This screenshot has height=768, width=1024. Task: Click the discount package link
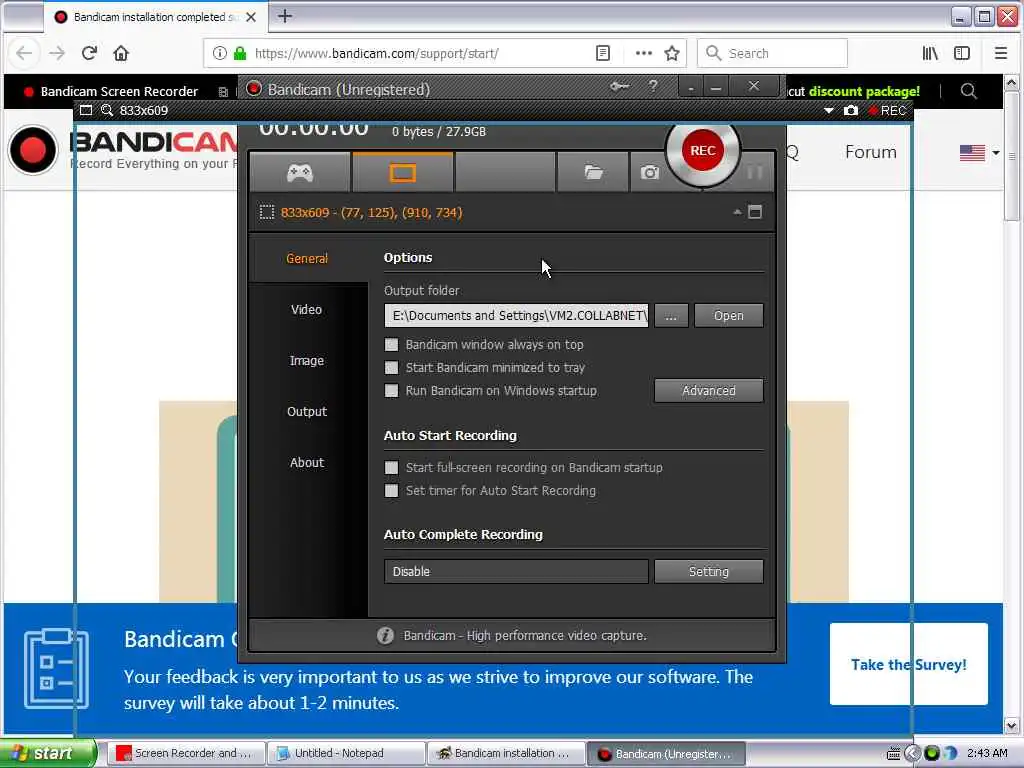point(863,91)
